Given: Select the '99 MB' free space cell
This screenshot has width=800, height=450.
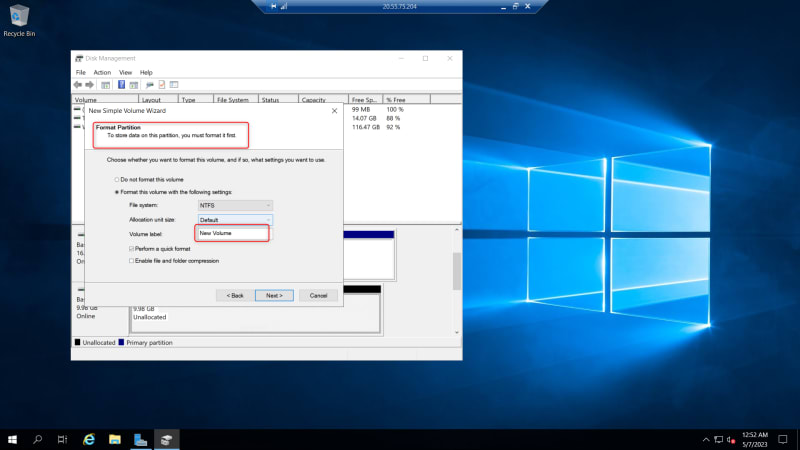Looking at the screenshot, I should tap(361, 109).
